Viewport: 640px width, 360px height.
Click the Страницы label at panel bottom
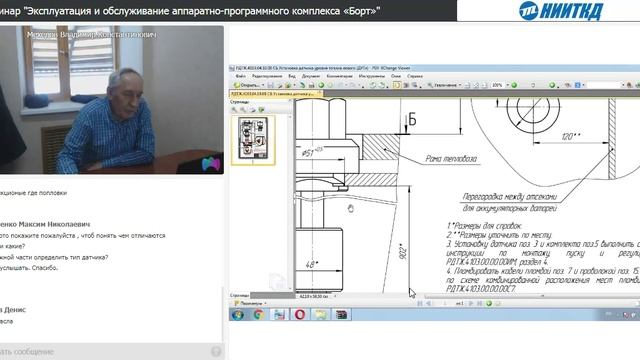coord(239,295)
